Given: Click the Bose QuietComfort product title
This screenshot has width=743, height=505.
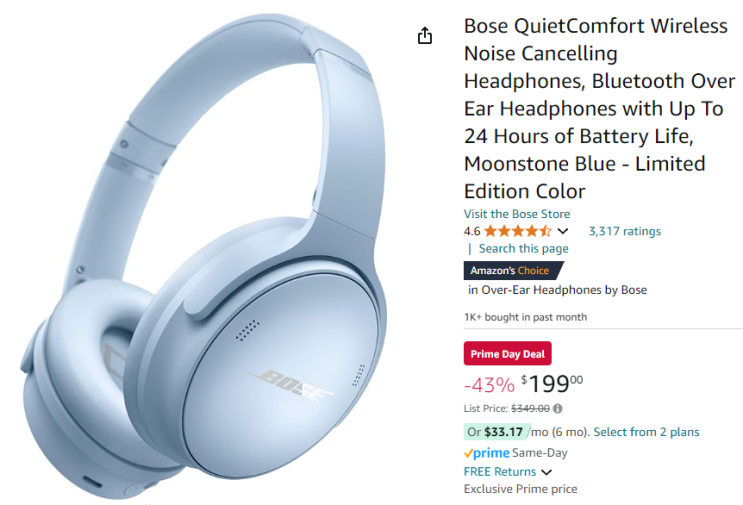Looking at the screenshot, I should (x=599, y=108).
